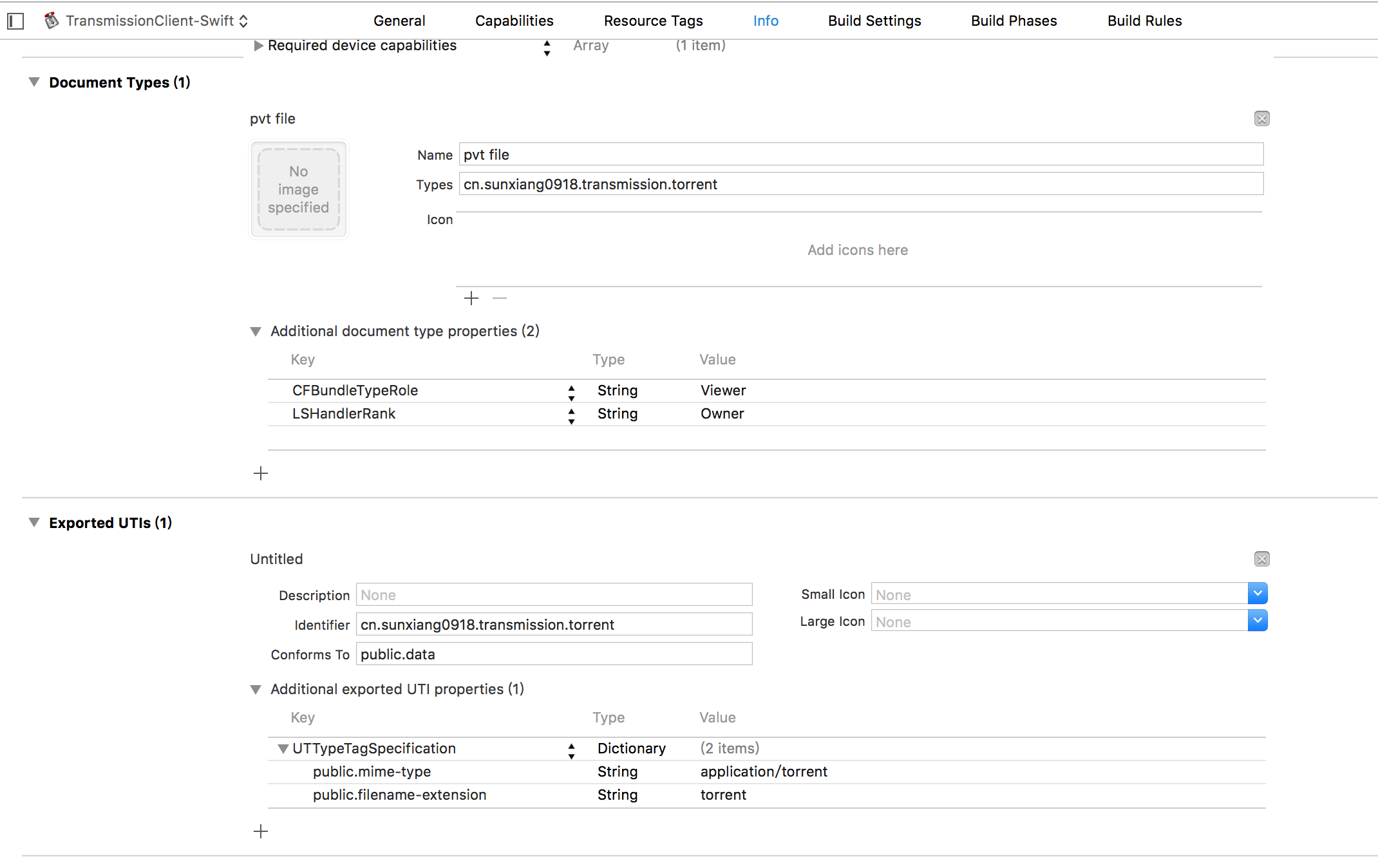Viewport: 1378px width, 868px height.
Task: Expand Required device capabilities row
Action: (258, 46)
